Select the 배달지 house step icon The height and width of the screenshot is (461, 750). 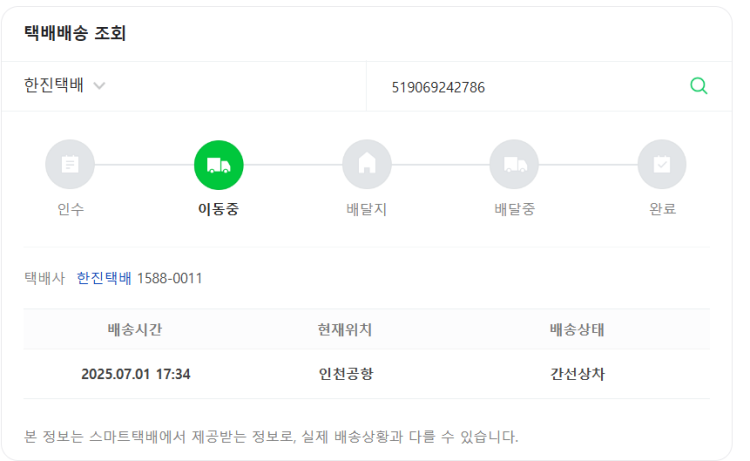click(x=367, y=165)
